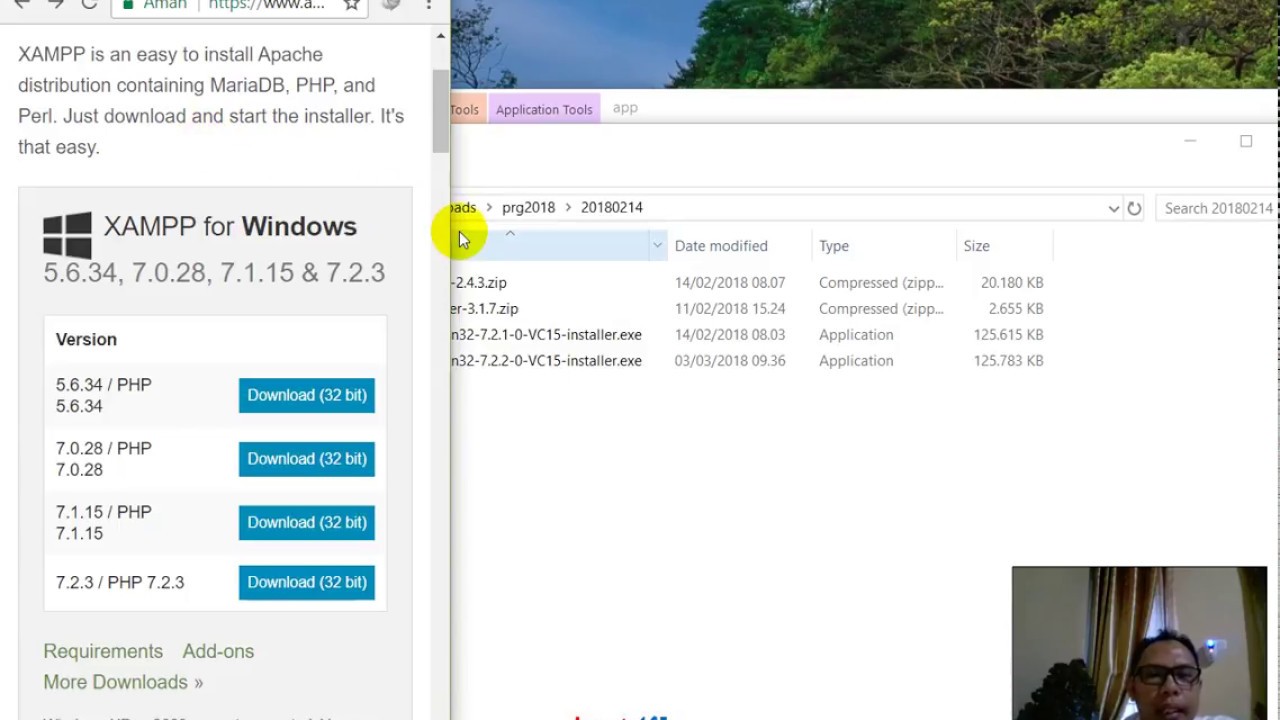This screenshot has width=1280, height=720.
Task: Click the browser address bar URL
Action: pyautogui.click(x=266, y=5)
